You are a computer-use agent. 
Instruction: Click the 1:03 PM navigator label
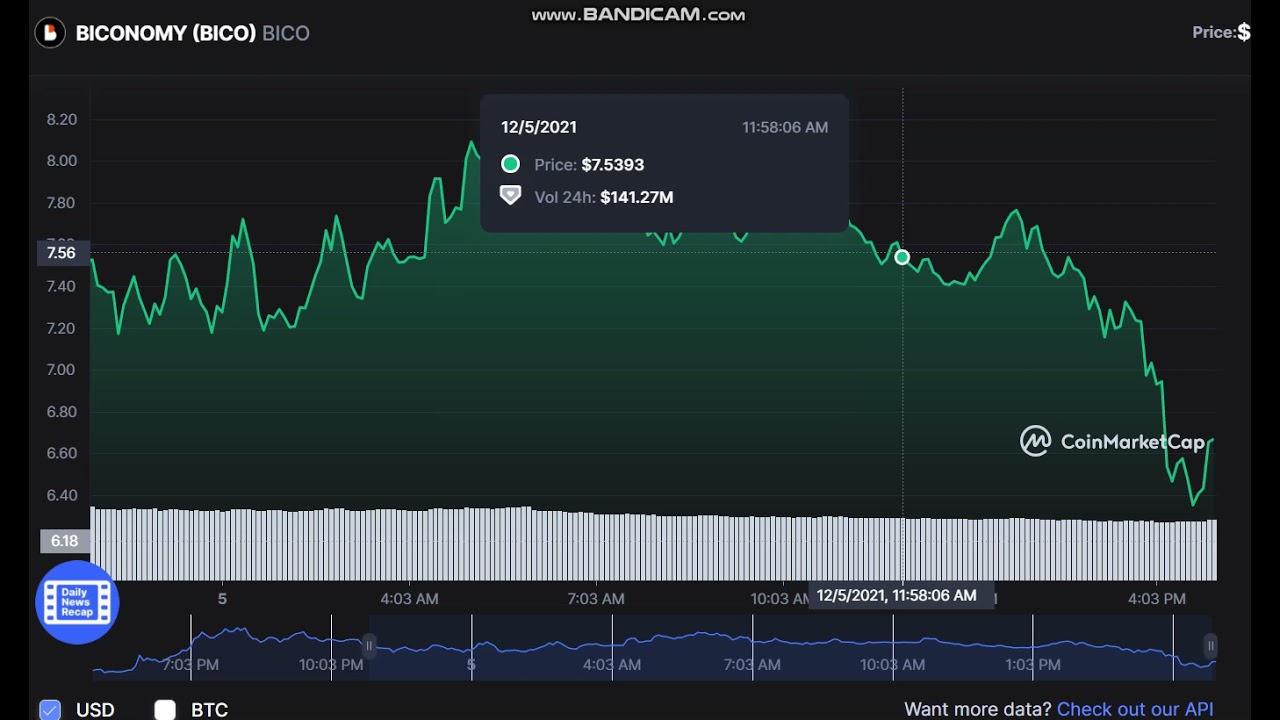click(1033, 664)
